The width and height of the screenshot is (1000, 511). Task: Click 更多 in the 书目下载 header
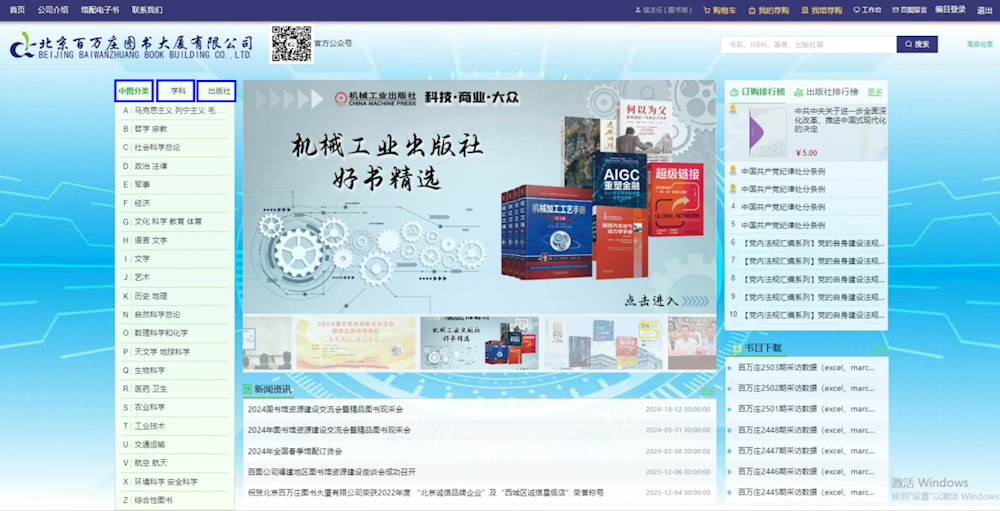tap(879, 348)
